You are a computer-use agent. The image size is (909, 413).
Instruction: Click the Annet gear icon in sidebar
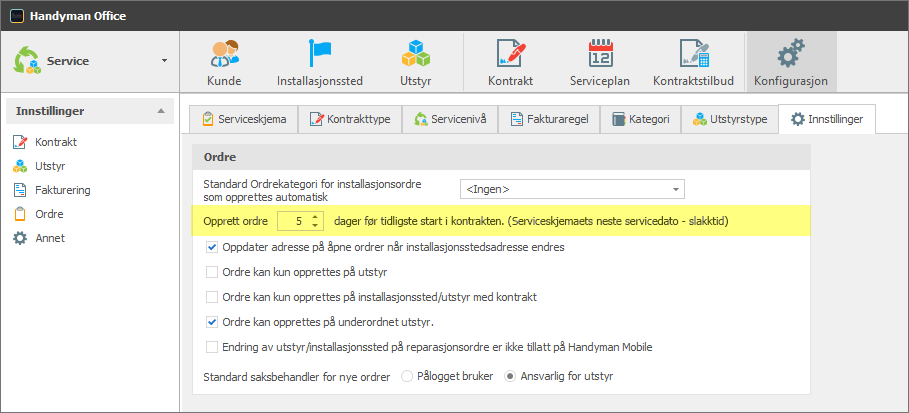pyautogui.click(x=20, y=238)
